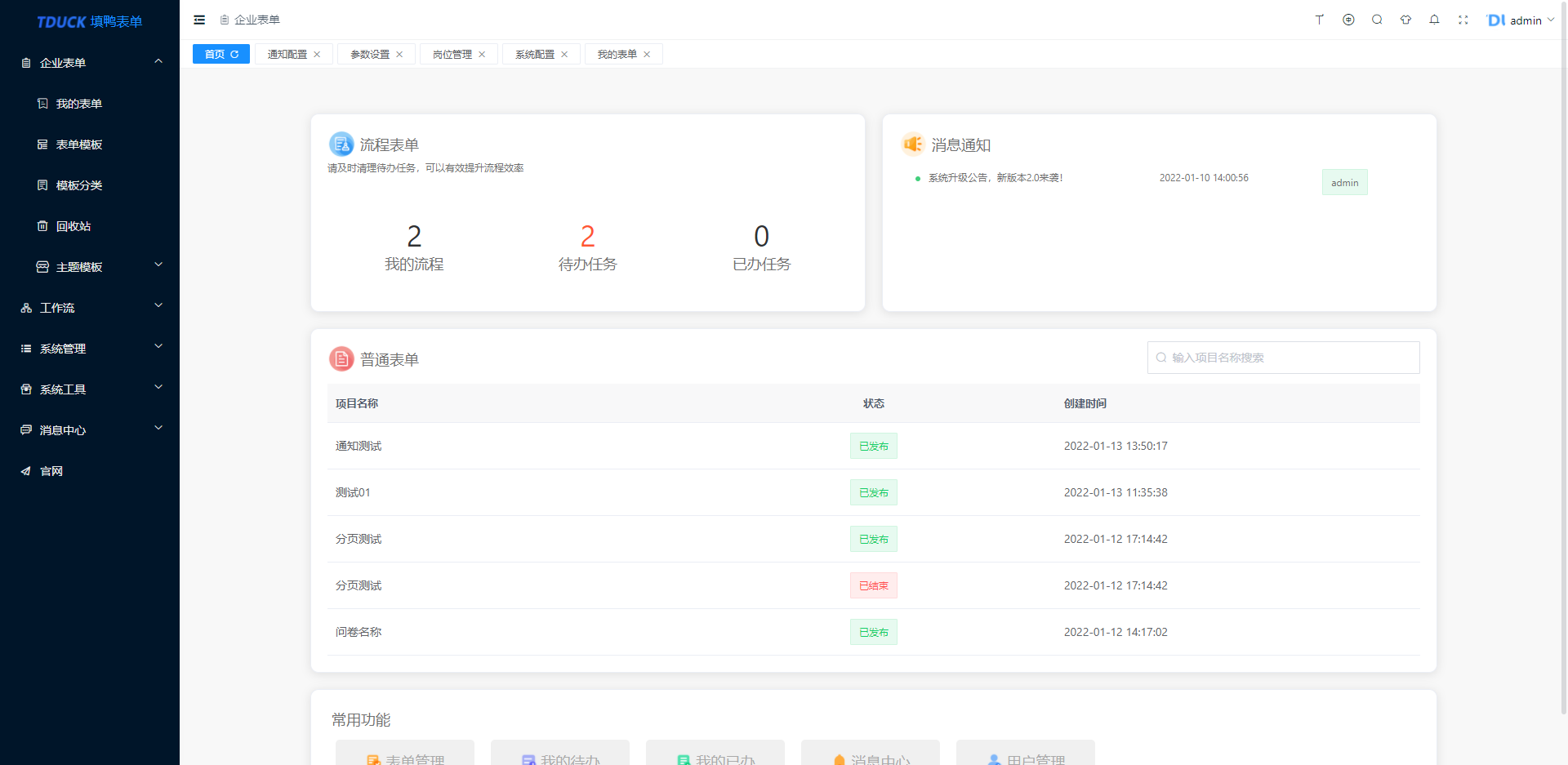Open 待办任务 count card

click(588, 247)
